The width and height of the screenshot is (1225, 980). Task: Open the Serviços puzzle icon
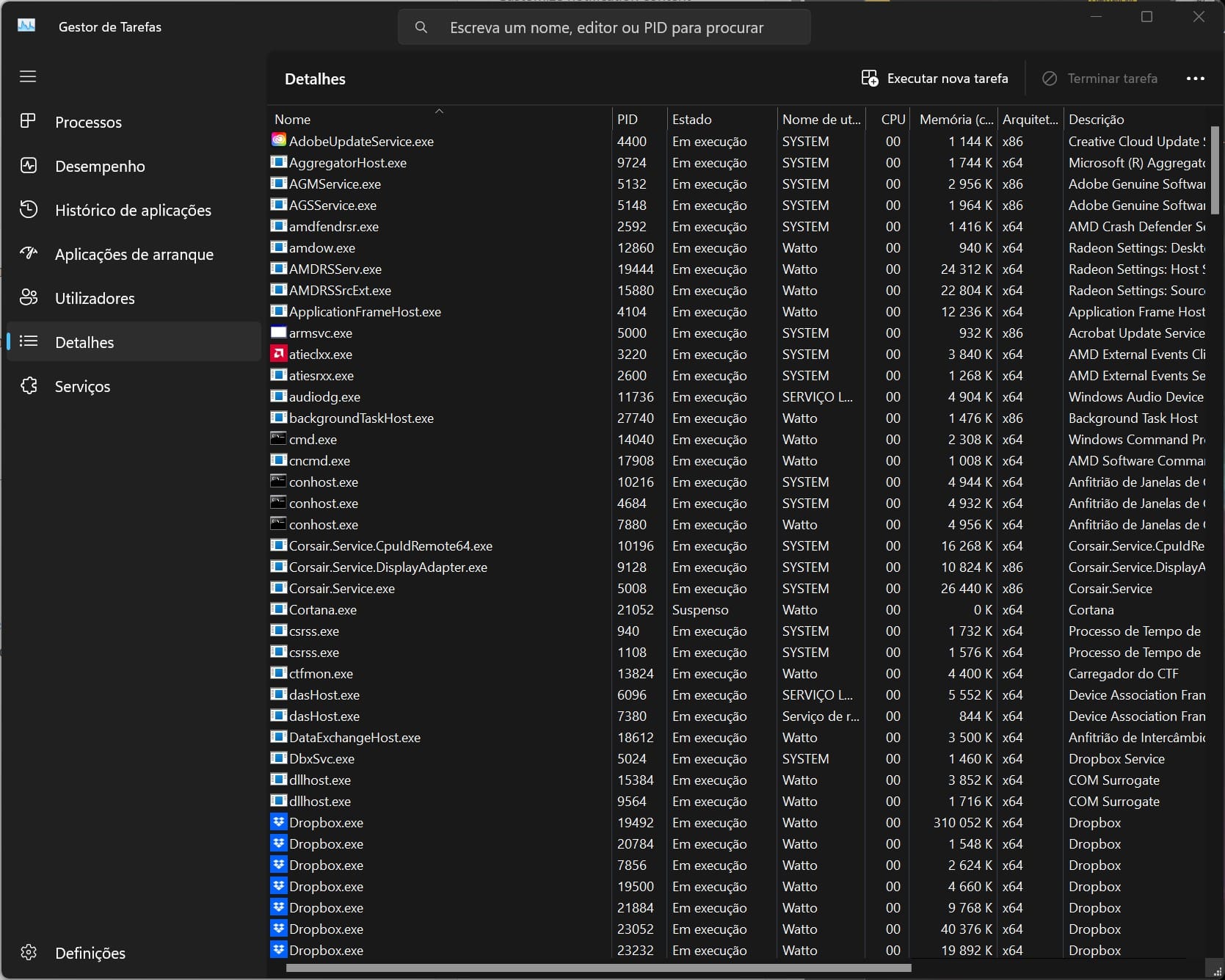click(x=28, y=386)
